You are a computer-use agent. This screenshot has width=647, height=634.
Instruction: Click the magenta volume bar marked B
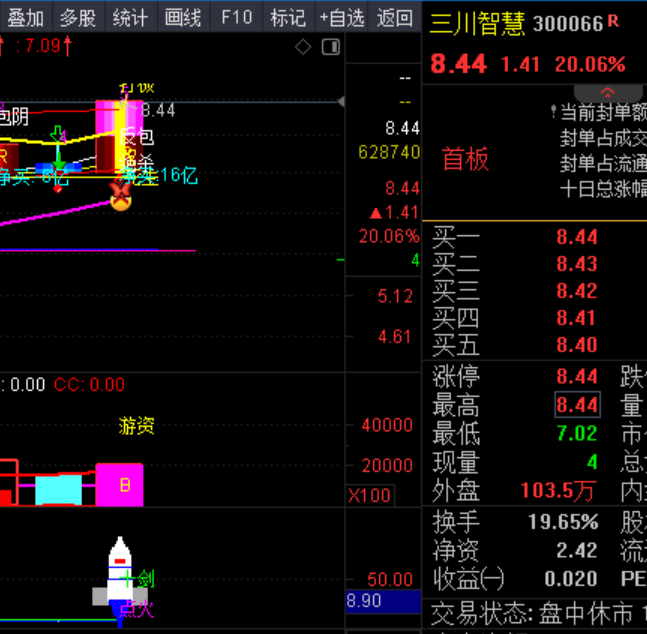pyautogui.click(x=120, y=485)
